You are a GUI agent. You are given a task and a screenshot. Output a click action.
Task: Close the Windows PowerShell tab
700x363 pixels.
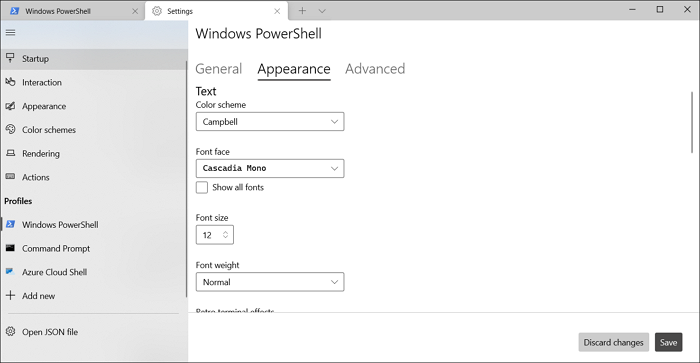135,11
